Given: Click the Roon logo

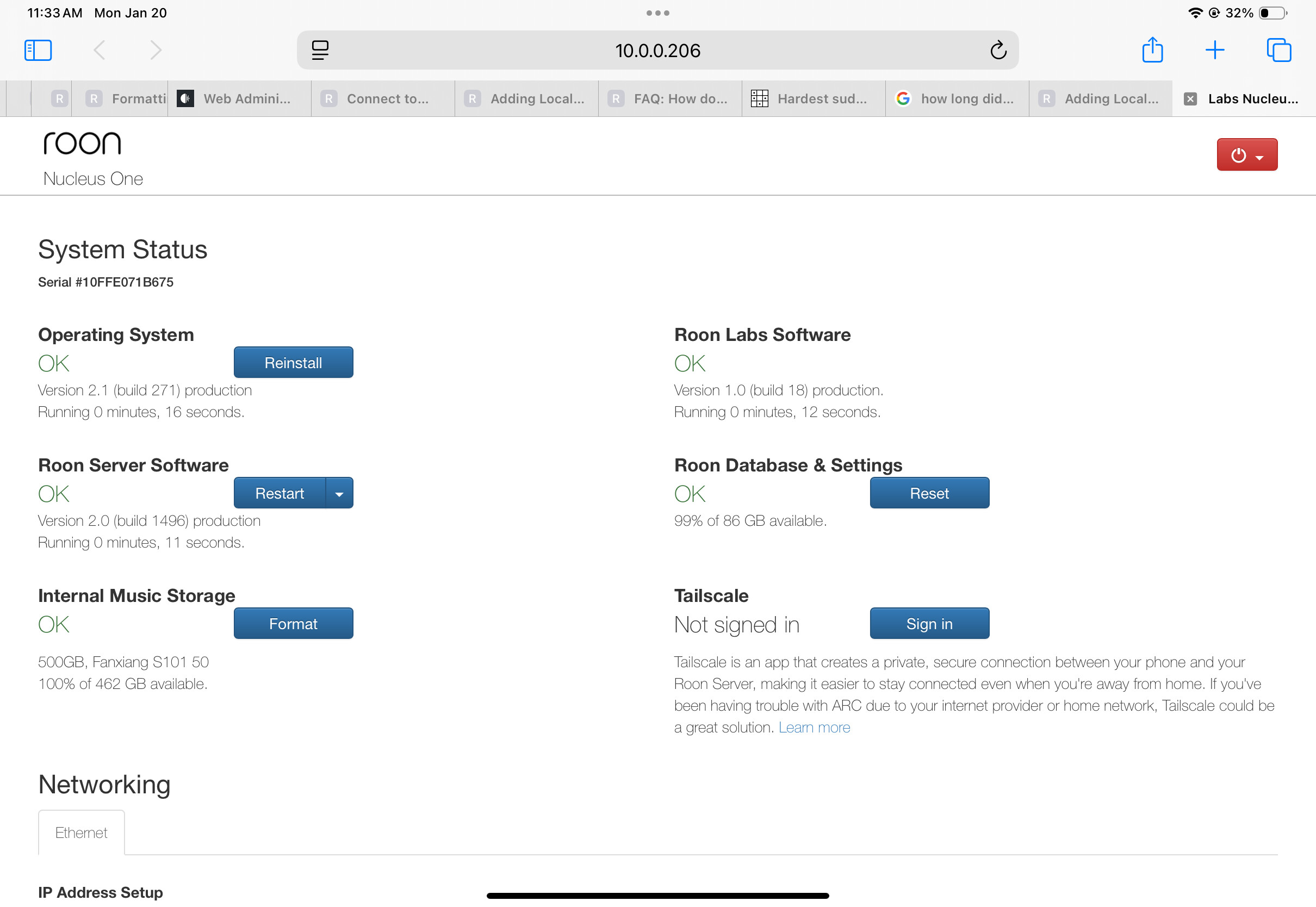Looking at the screenshot, I should click(x=83, y=142).
